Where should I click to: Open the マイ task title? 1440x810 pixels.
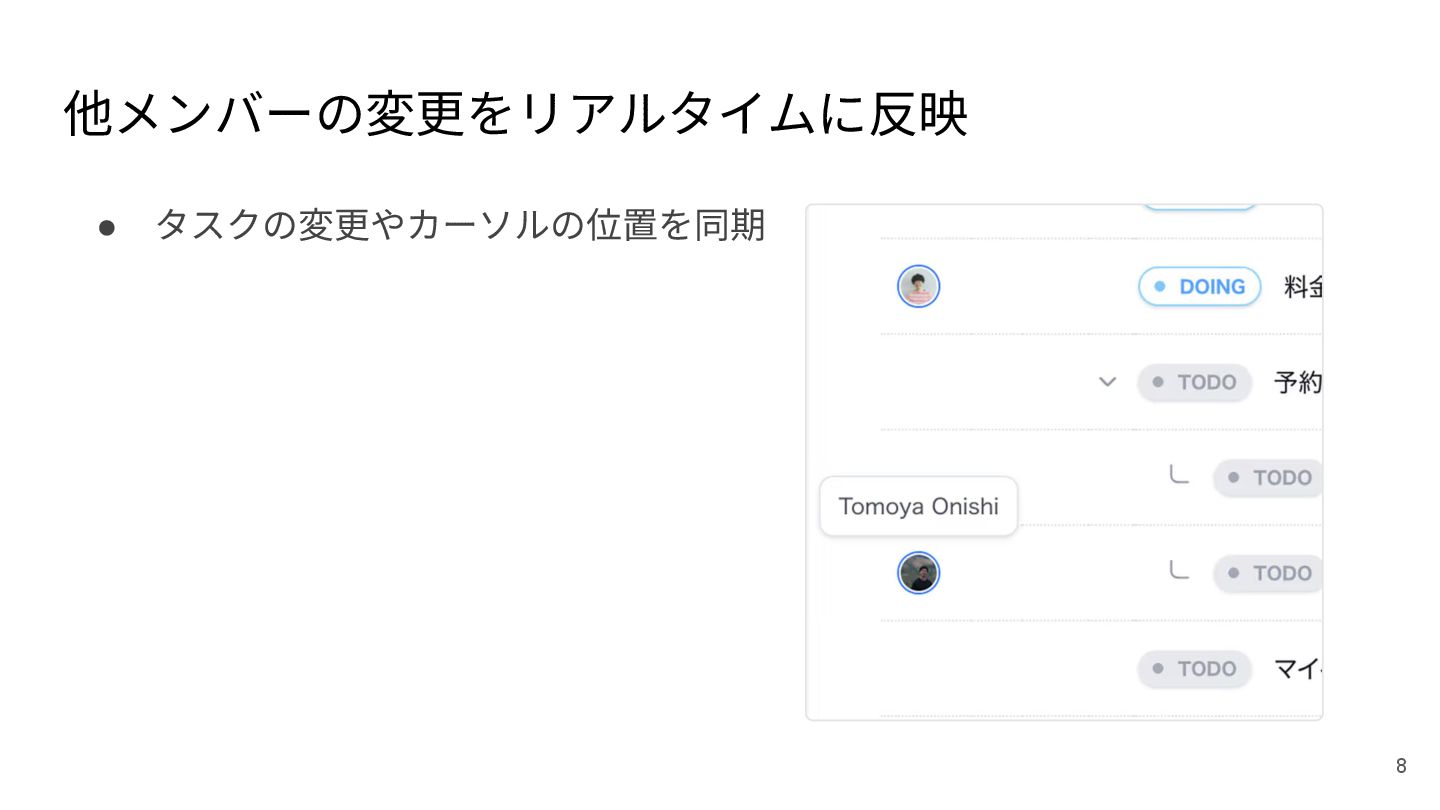[1298, 668]
